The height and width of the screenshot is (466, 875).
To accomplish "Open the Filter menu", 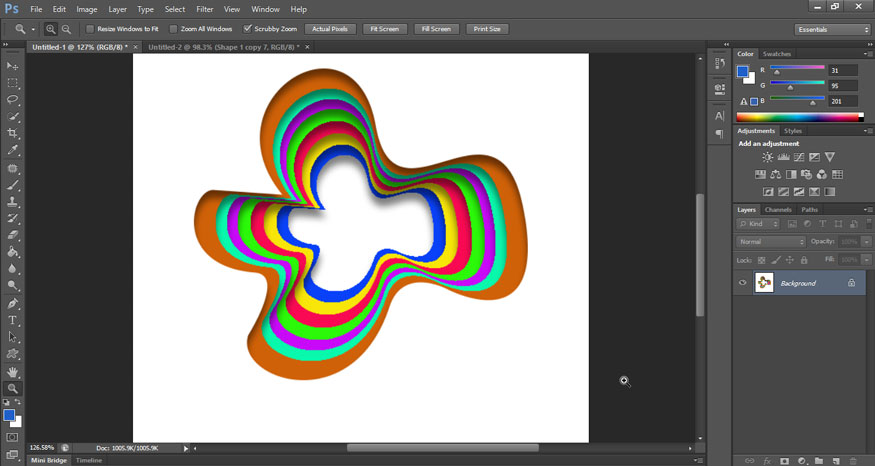I will click(x=205, y=9).
